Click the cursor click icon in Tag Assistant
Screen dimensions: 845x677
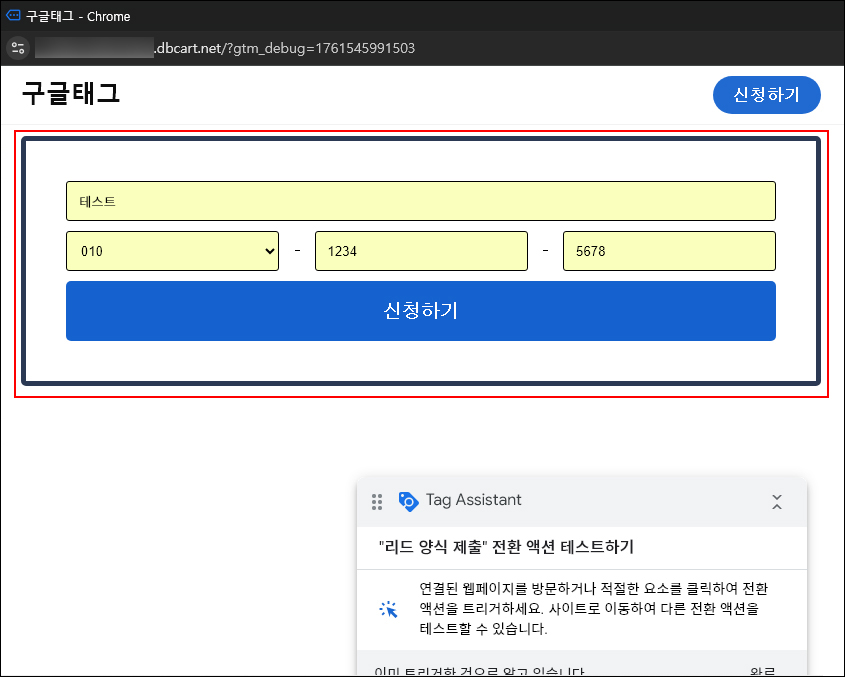[389, 609]
